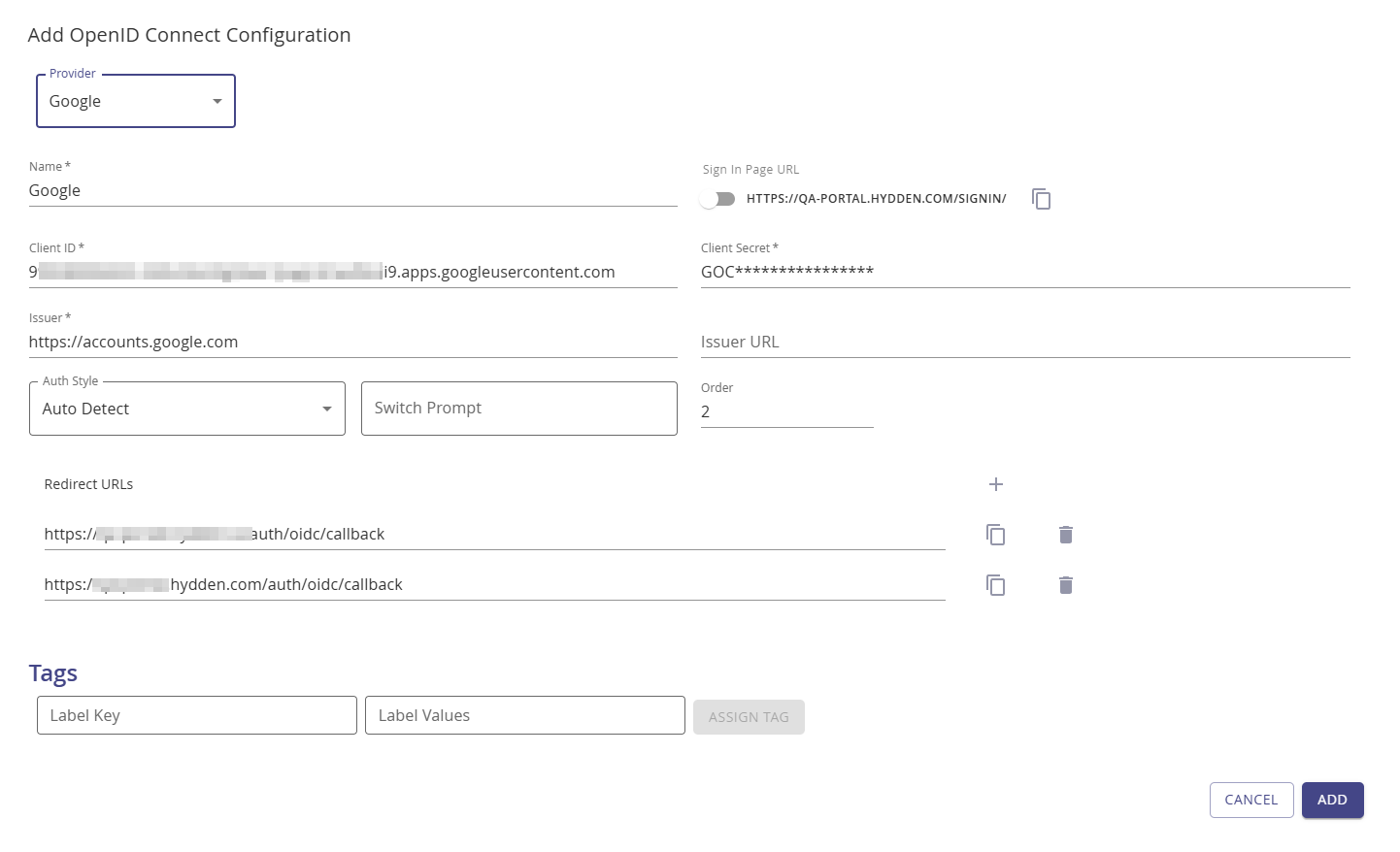Click CANCEL to dismiss the configuration
1400x852 pixels.
1250,800
